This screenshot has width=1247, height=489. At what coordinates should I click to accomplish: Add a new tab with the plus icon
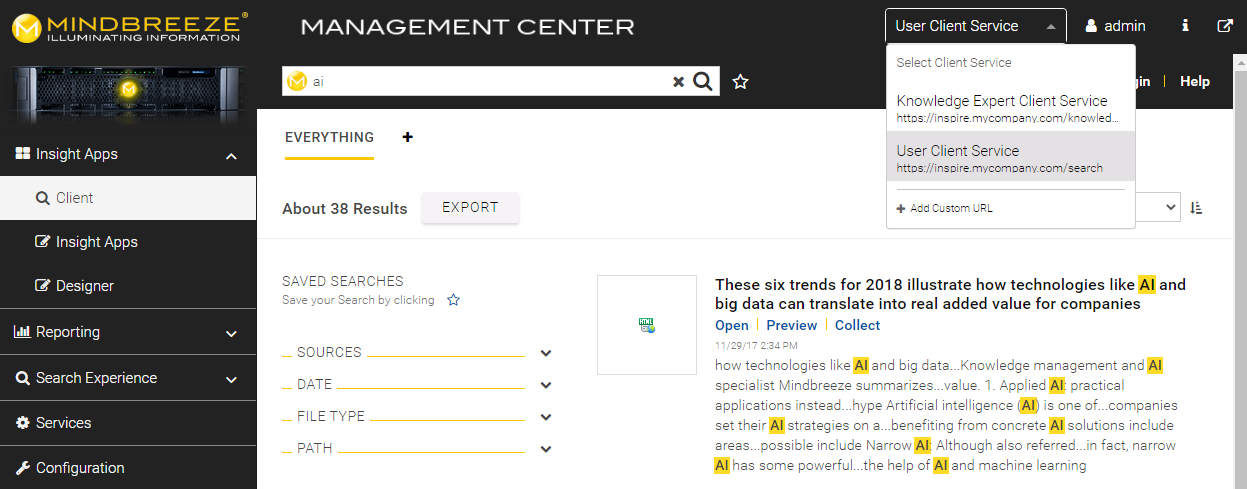tap(407, 137)
